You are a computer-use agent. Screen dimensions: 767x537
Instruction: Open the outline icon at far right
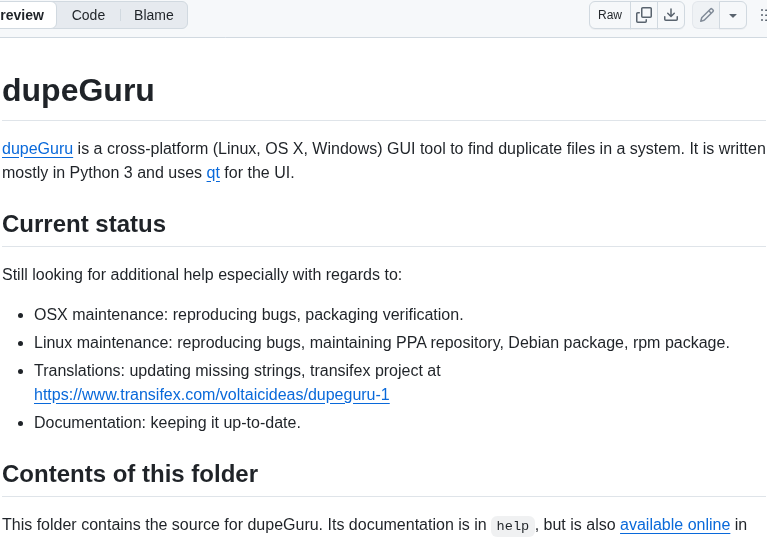tap(763, 15)
